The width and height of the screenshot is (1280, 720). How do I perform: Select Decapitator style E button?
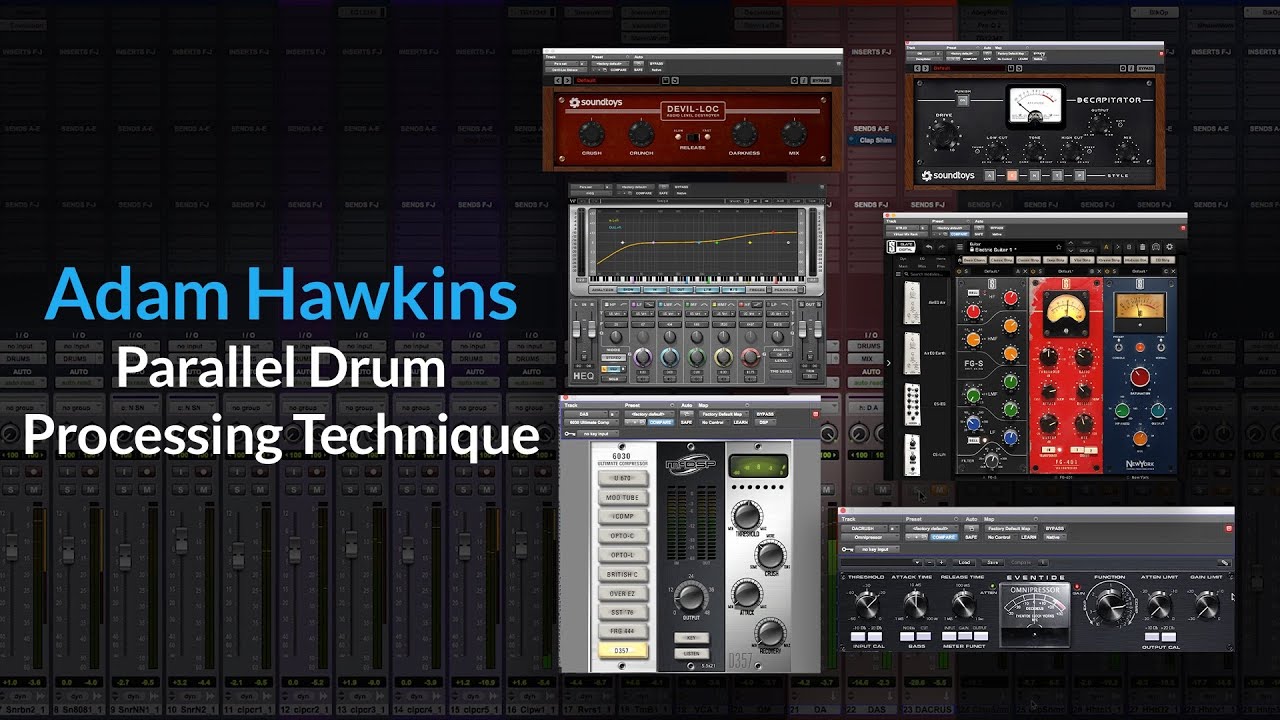click(1012, 175)
